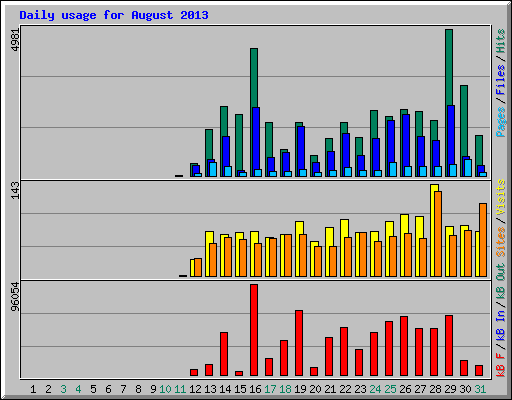Click the yellow Visits legend label
512x400 pixels.
click(x=500, y=197)
